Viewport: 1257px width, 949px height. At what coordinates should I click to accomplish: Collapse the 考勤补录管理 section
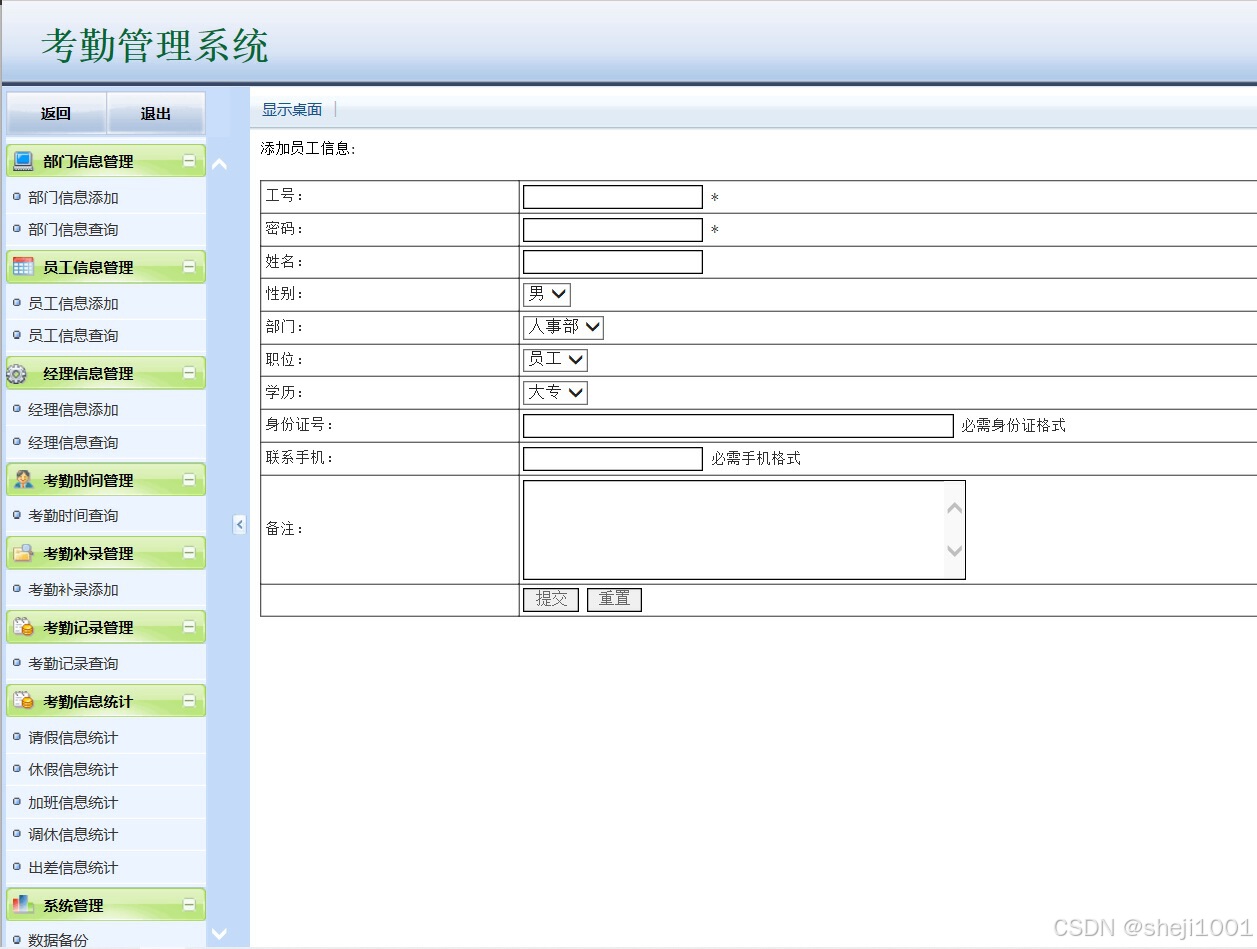pos(189,553)
